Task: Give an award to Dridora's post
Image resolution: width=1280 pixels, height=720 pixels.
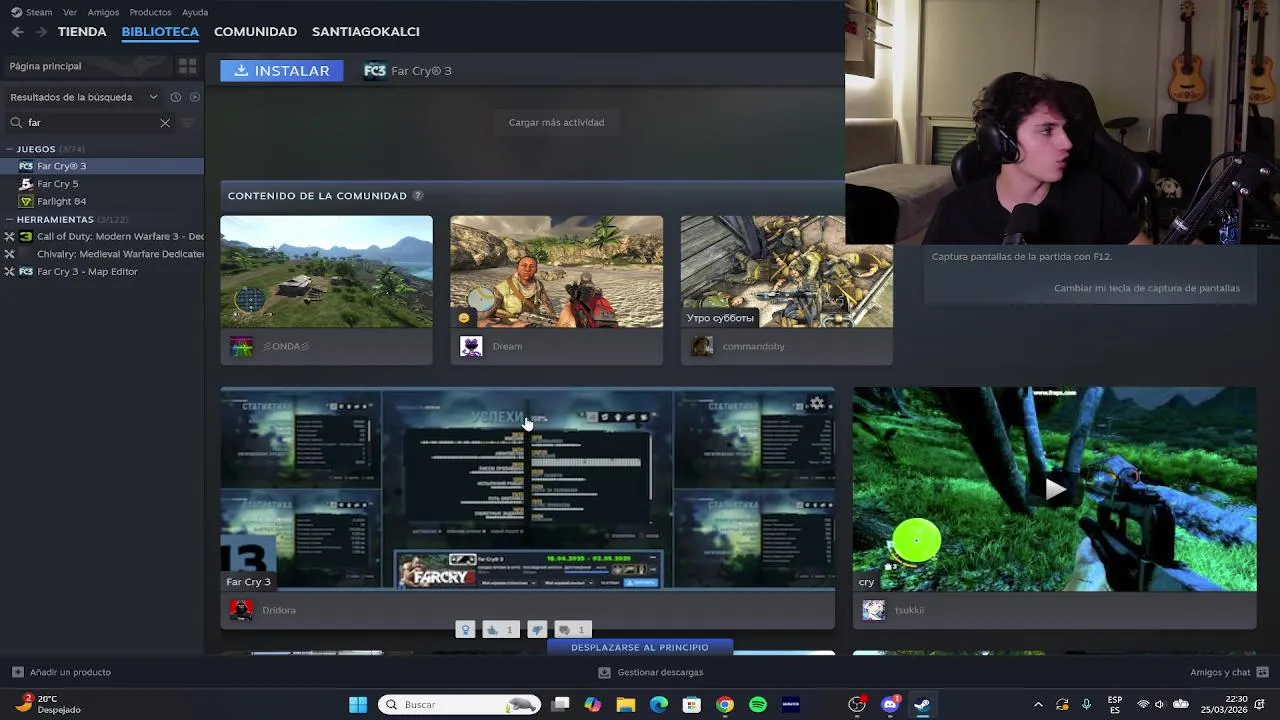Action: click(465, 630)
